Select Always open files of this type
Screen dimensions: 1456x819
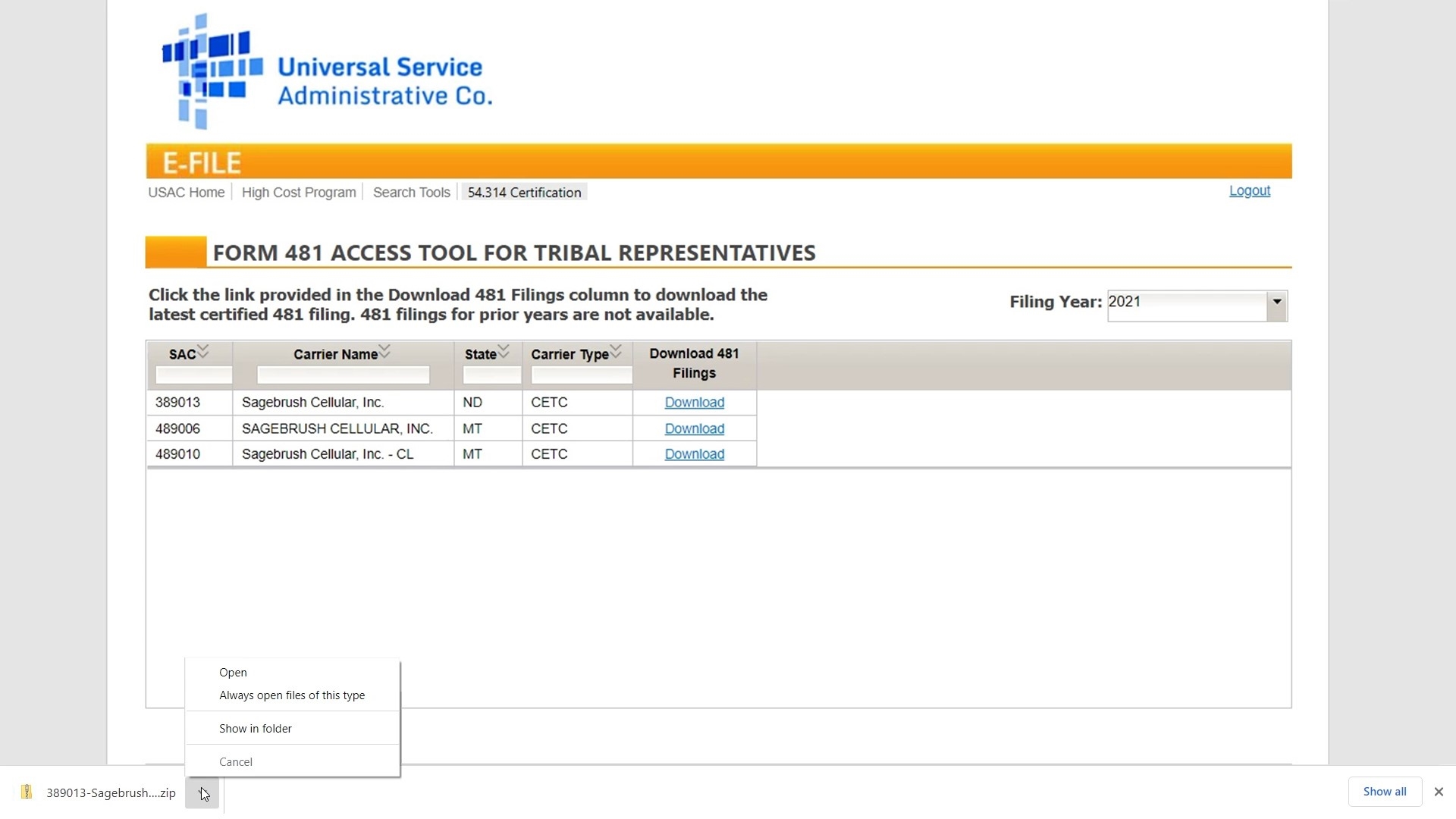click(293, 695)
